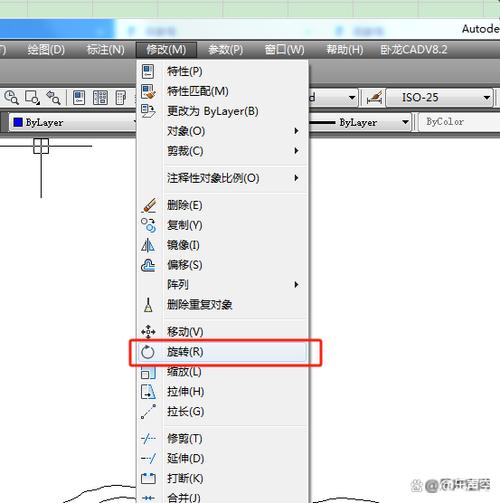Click the Match Properties paintbrush icon
This screenshot has height=503, width=500.
(148, 91)
